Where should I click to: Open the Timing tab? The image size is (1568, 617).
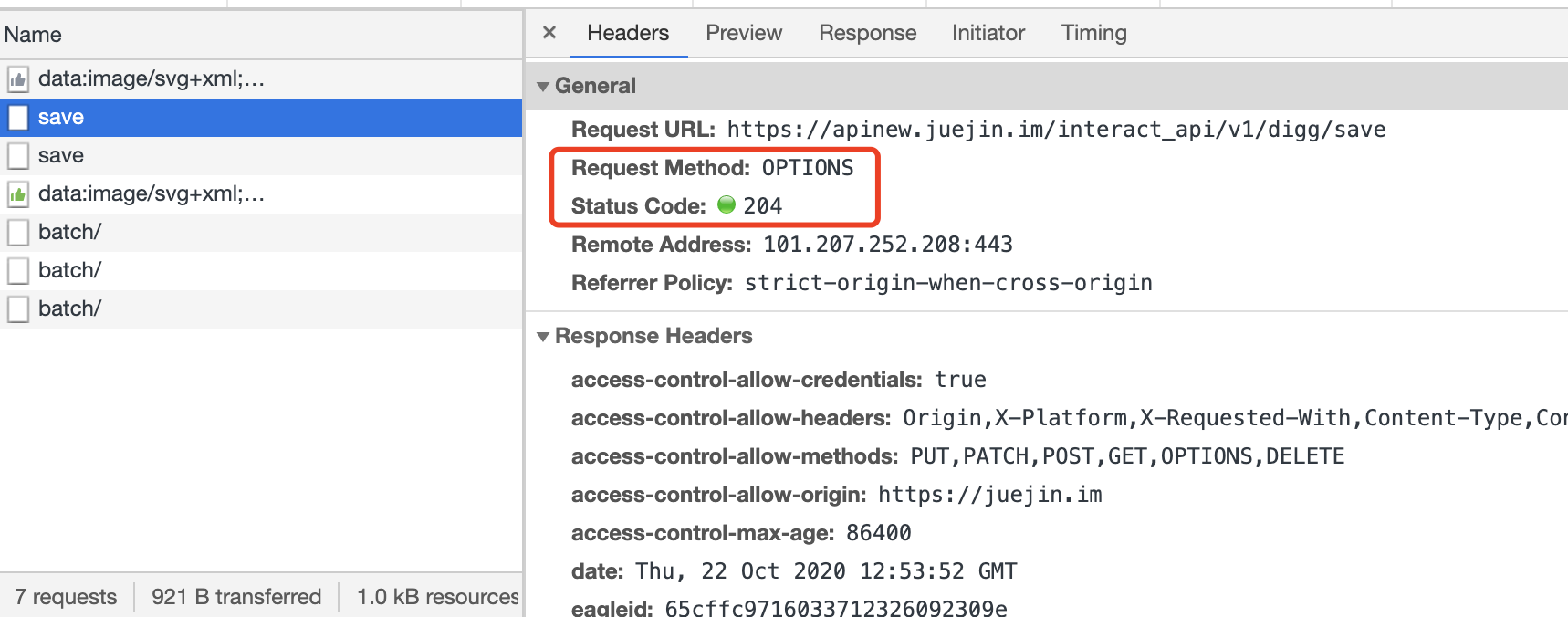point(1093,33)
